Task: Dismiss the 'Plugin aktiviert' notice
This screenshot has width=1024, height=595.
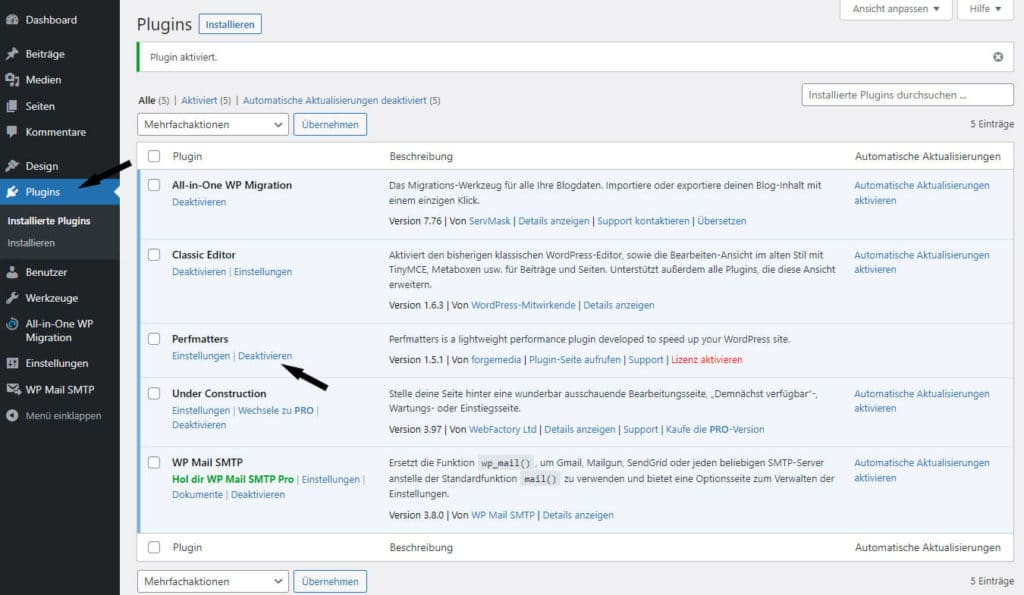Action: (x=998, y=57)
